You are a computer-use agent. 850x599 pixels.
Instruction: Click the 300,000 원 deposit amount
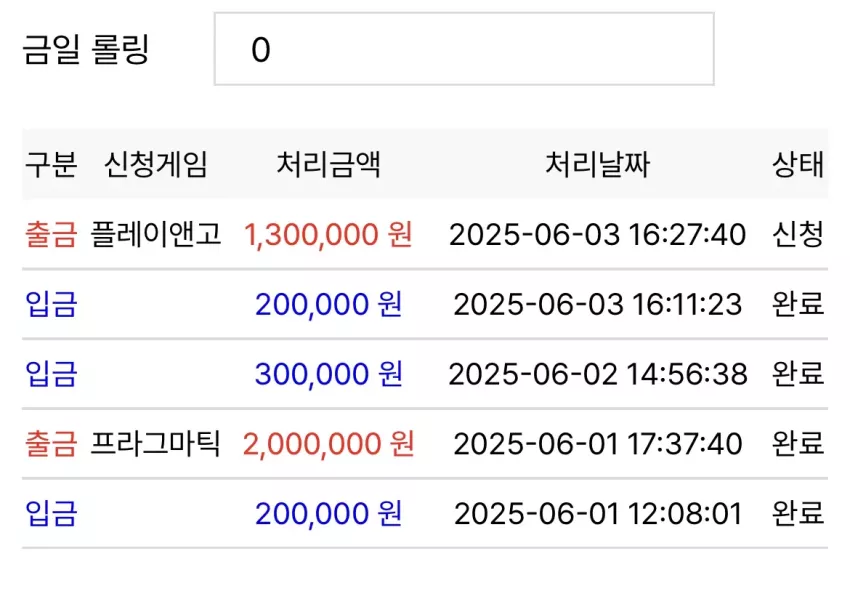[x=329, y=374]
